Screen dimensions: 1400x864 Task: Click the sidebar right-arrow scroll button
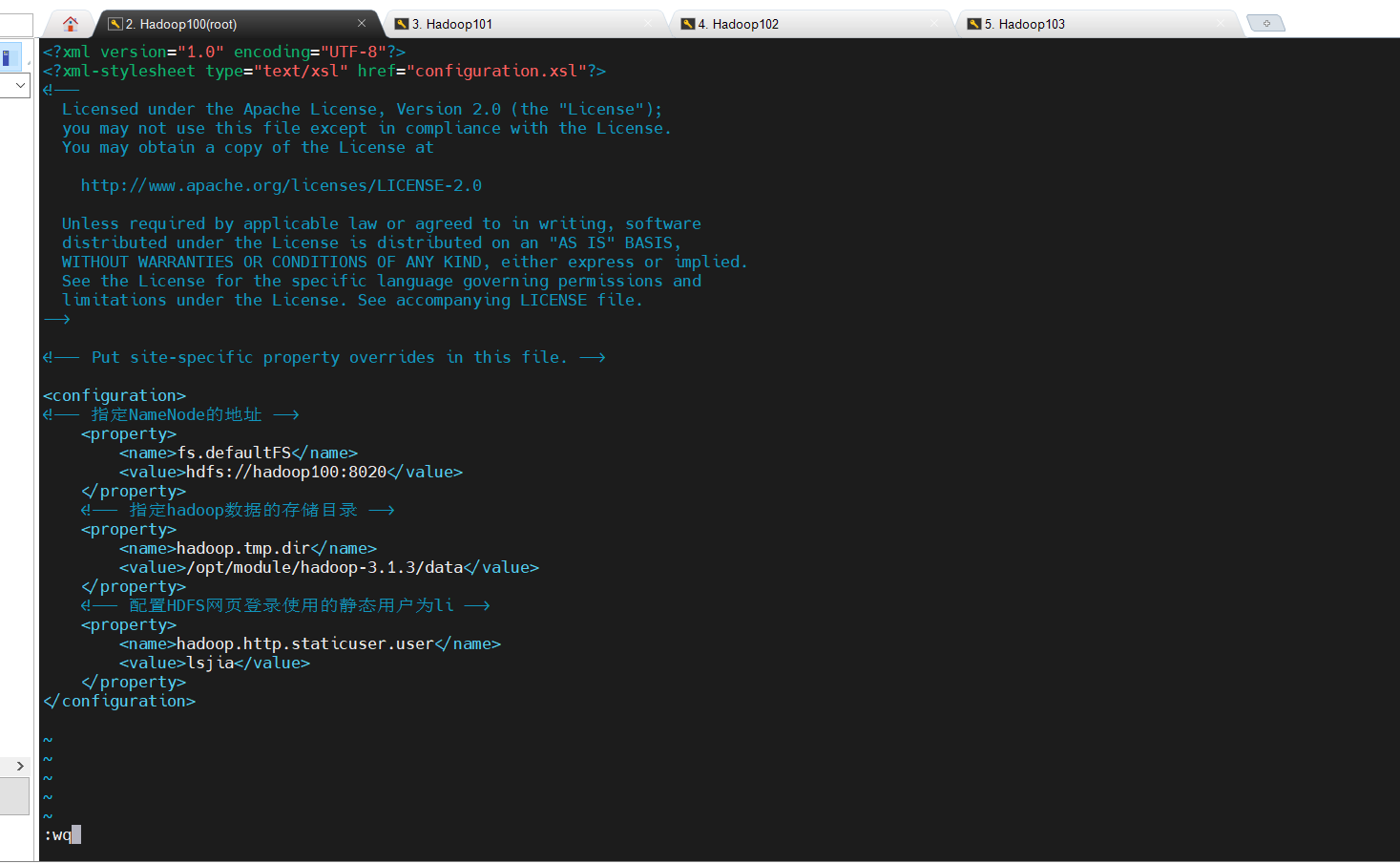[x=19, y=766]
